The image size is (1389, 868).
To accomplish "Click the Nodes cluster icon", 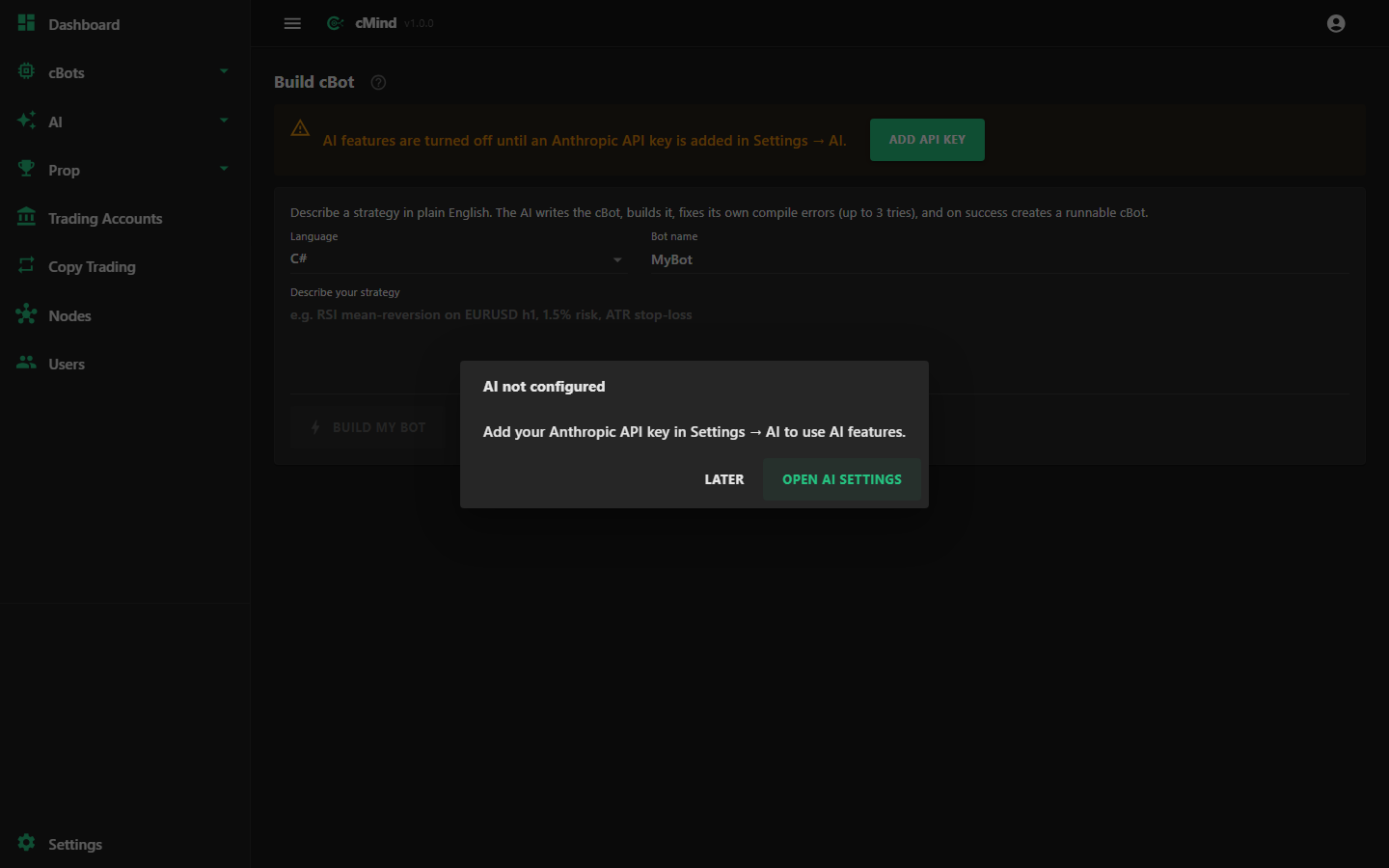I will point(26,314).
